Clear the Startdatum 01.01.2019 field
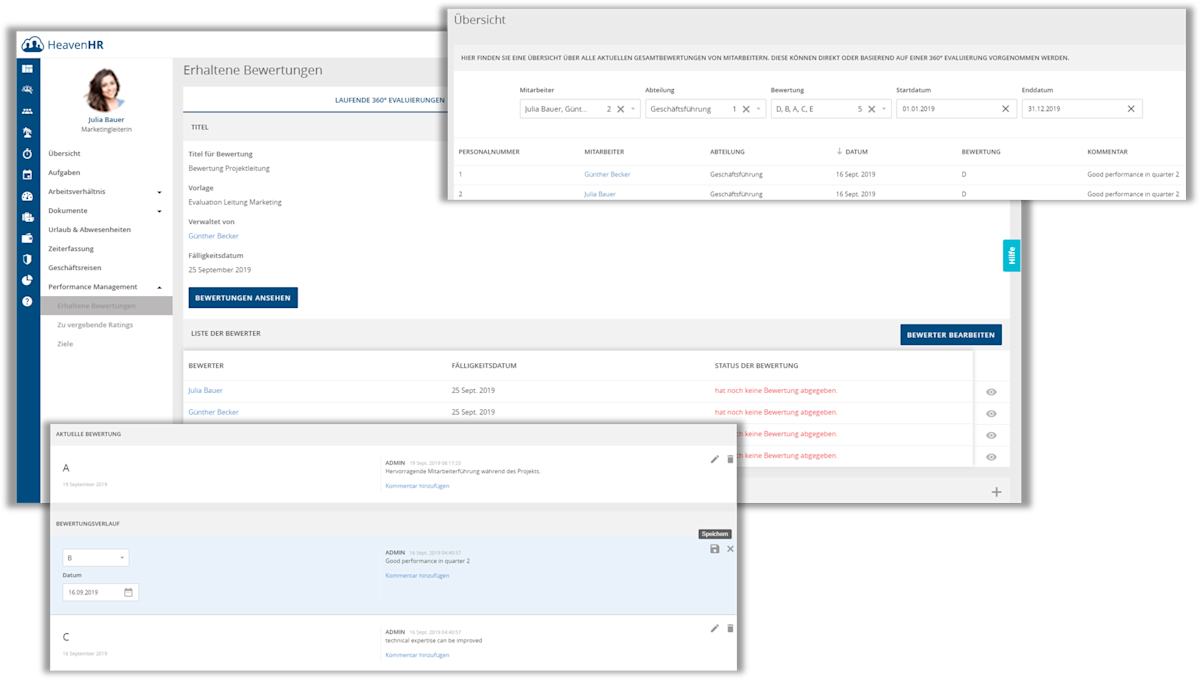Image resolution: width=1200 pixels, height=680 pixels. point(1005,109)
